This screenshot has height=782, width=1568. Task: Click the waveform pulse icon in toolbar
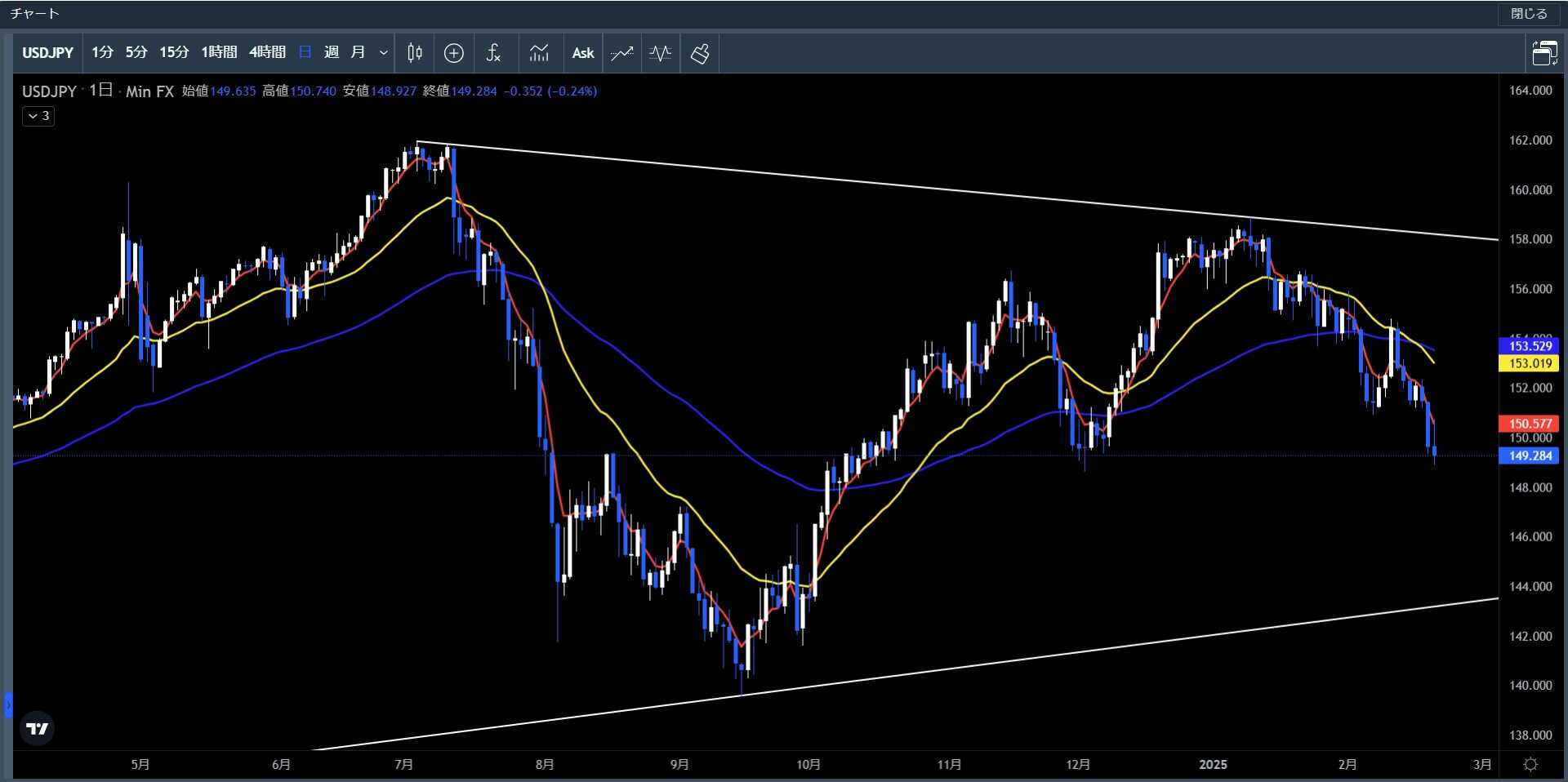661,53
